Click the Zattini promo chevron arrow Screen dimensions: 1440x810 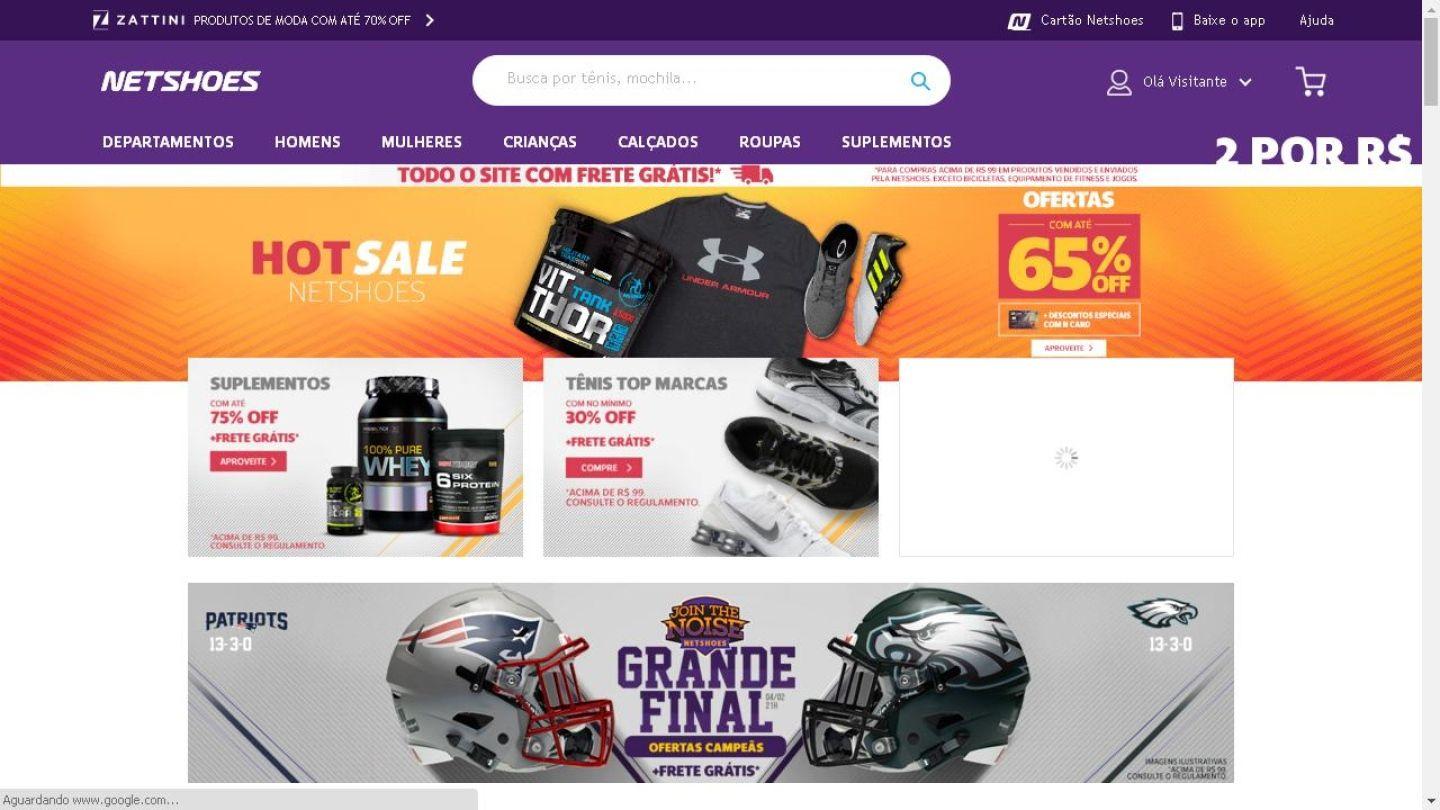tap(430, 20)
